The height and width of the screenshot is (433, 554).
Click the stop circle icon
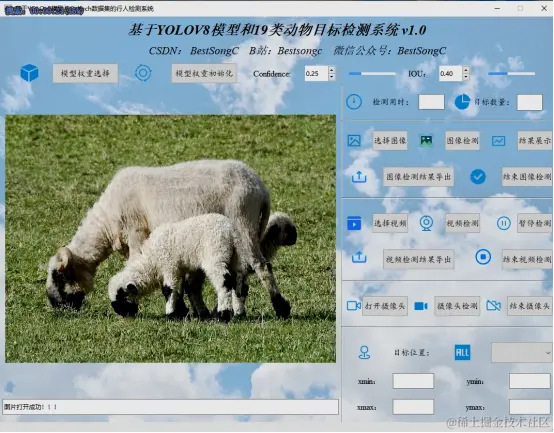483,257
